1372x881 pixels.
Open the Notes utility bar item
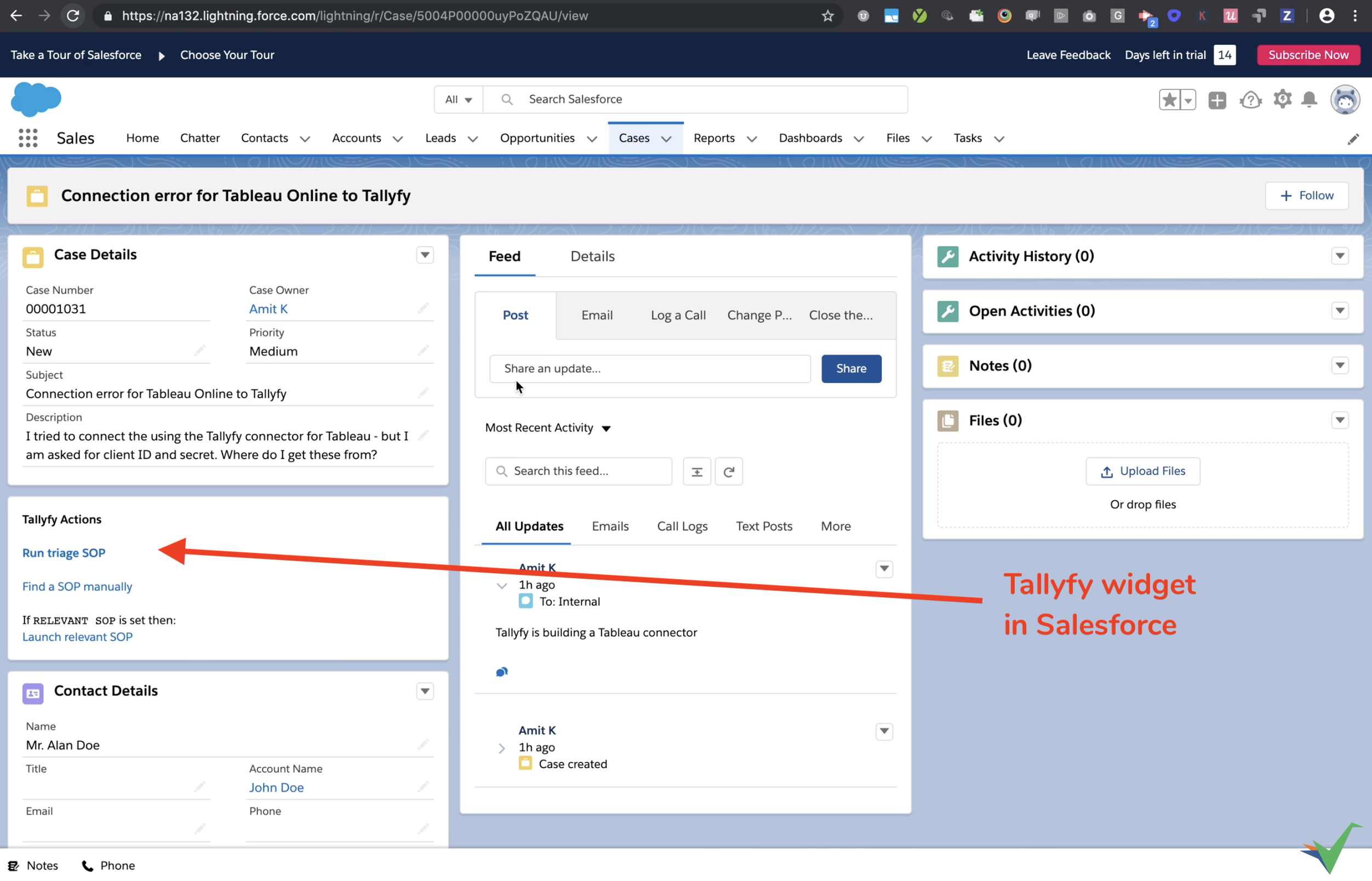(33, 866)
